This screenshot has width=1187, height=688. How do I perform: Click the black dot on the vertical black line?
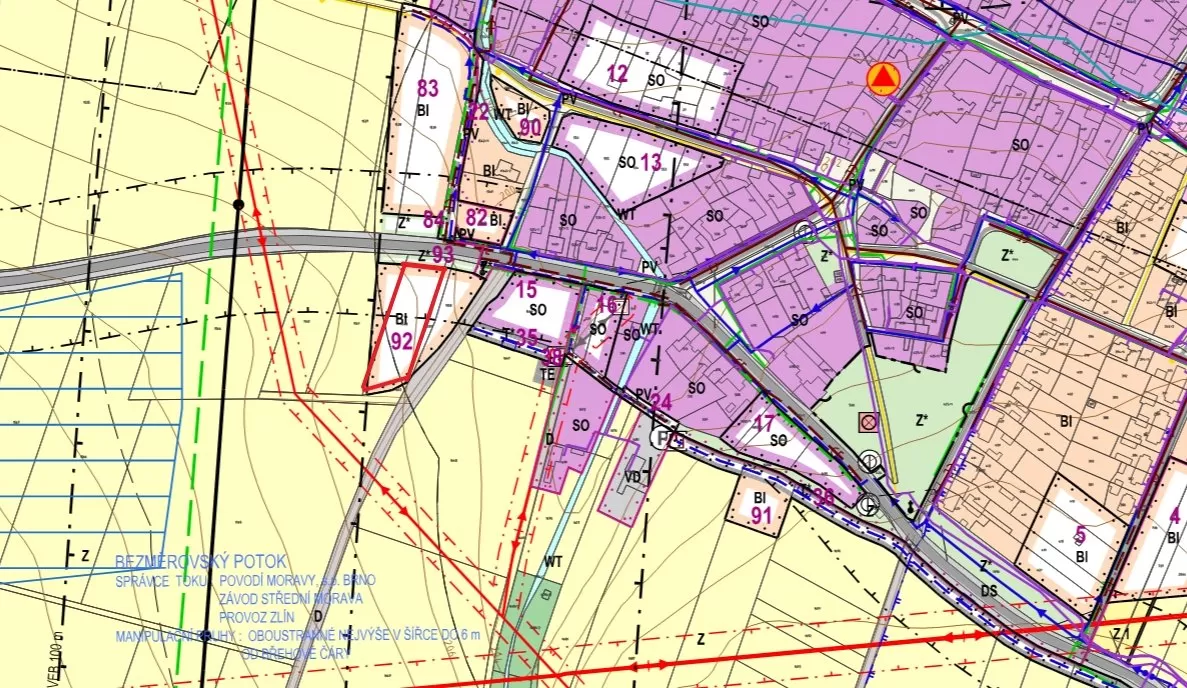(238, 204)
